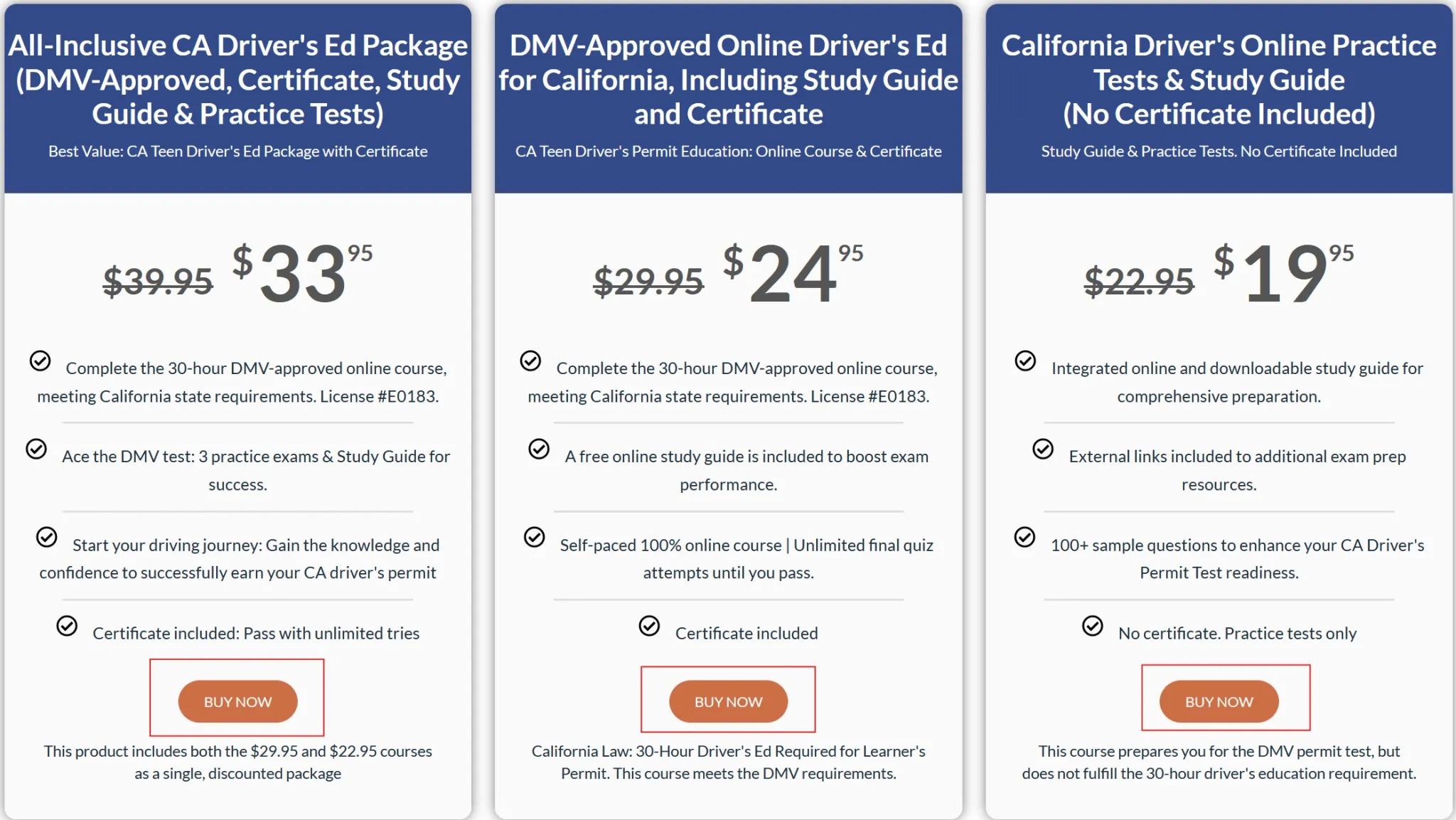Screen dimensions: 1456x820
Task: Click checkmark icon next to 'A free online study guide'
Action: coord(539,449)
